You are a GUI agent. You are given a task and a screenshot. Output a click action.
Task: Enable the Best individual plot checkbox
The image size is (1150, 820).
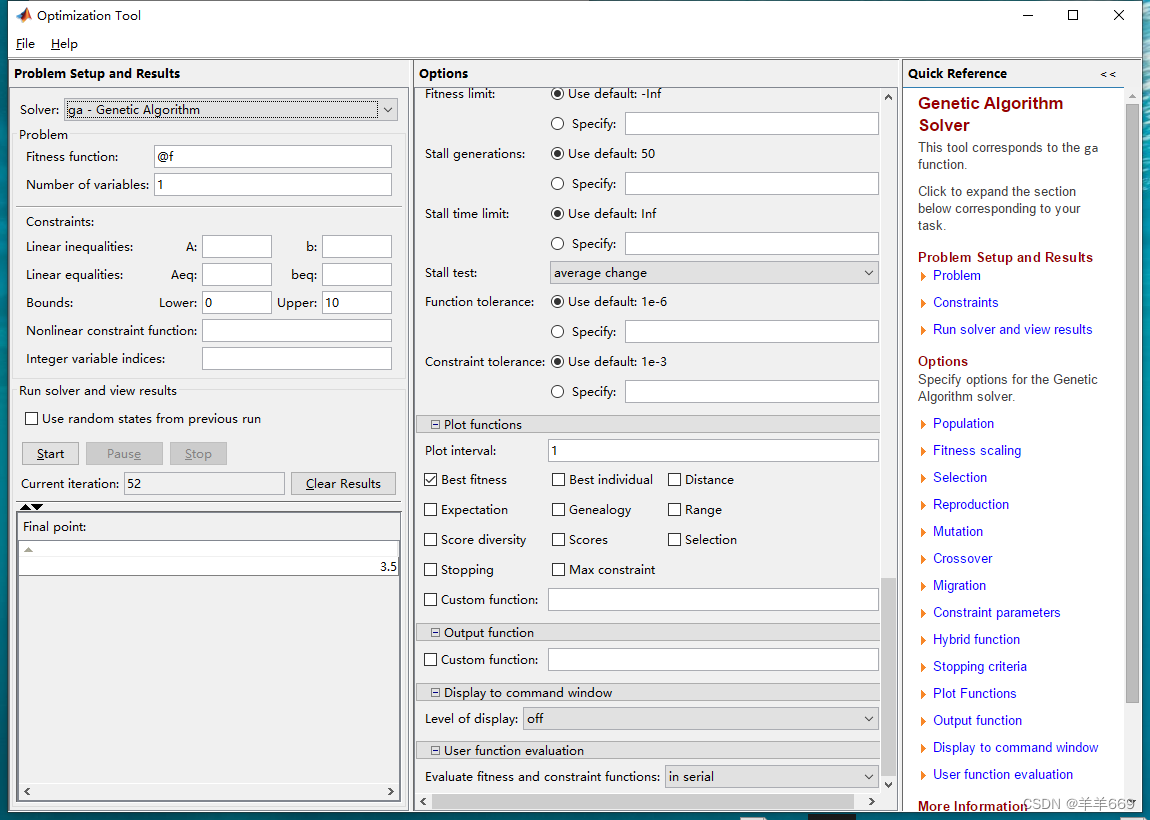tap(559, 480)
